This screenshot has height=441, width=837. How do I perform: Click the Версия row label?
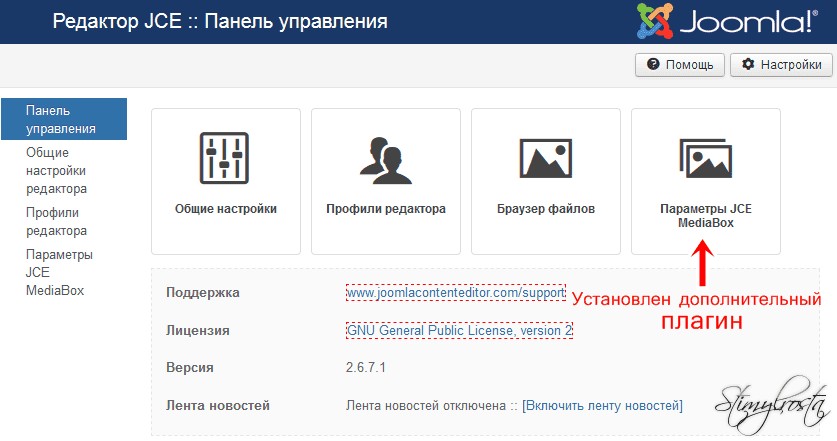pos(189,367)
